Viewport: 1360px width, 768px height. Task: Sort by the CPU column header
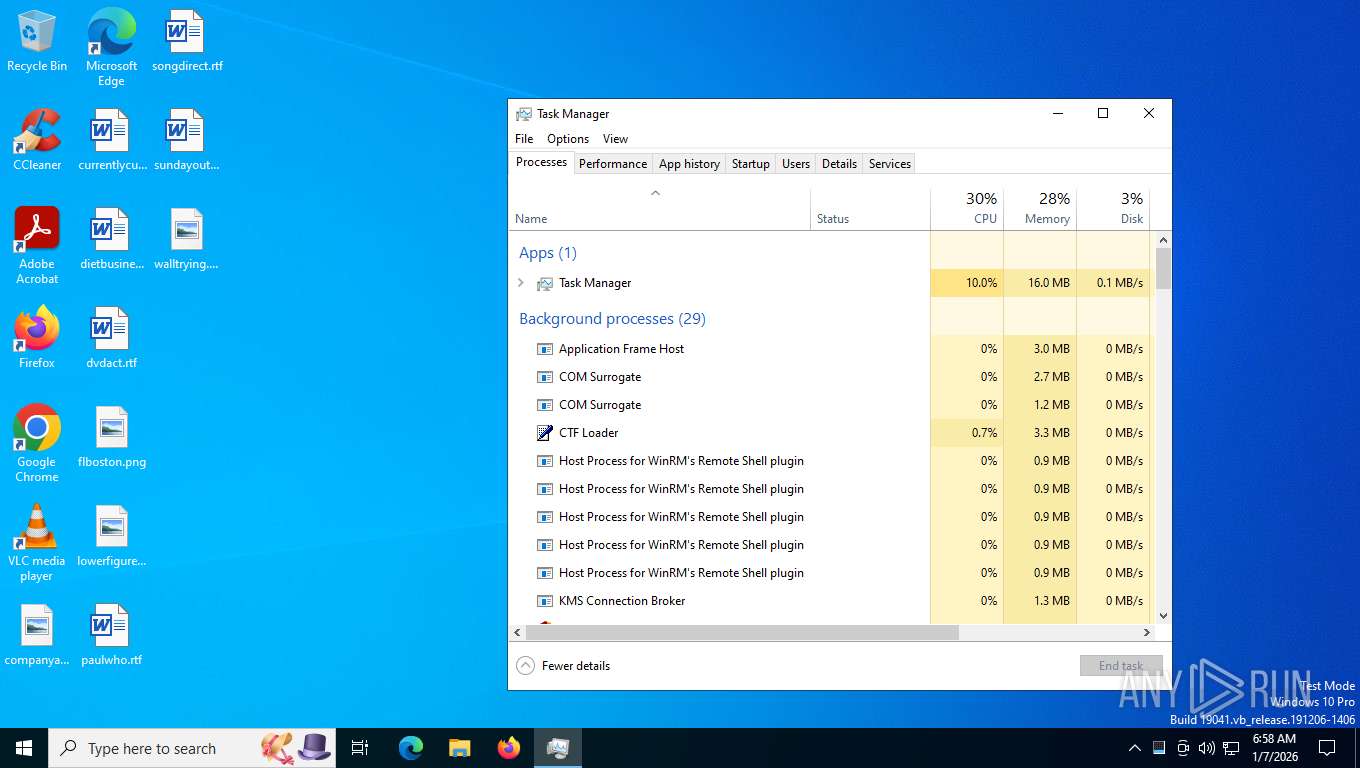[x=967, y=209]
